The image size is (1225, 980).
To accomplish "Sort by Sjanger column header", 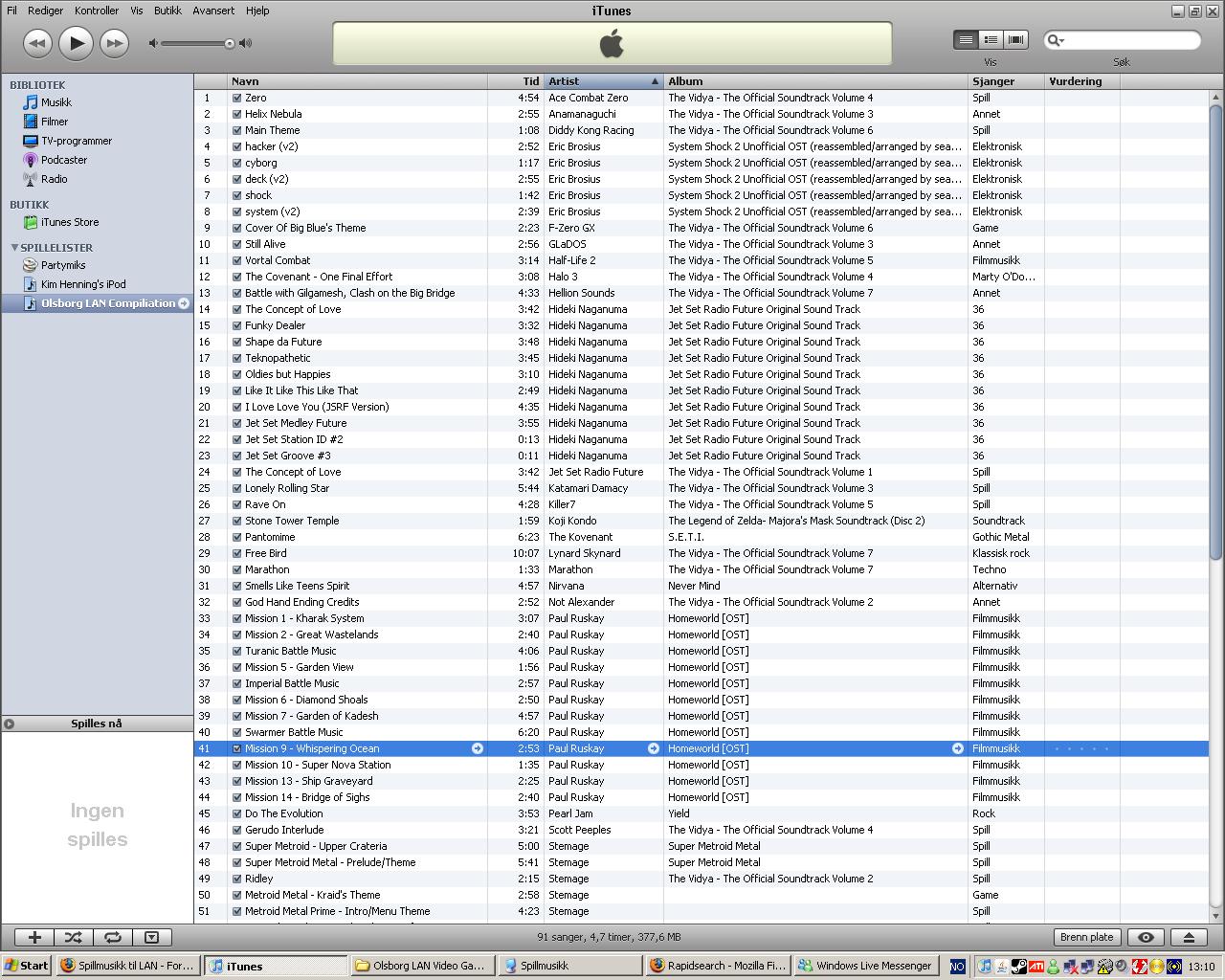I will pyautogui.click(x=1006, y=81).
